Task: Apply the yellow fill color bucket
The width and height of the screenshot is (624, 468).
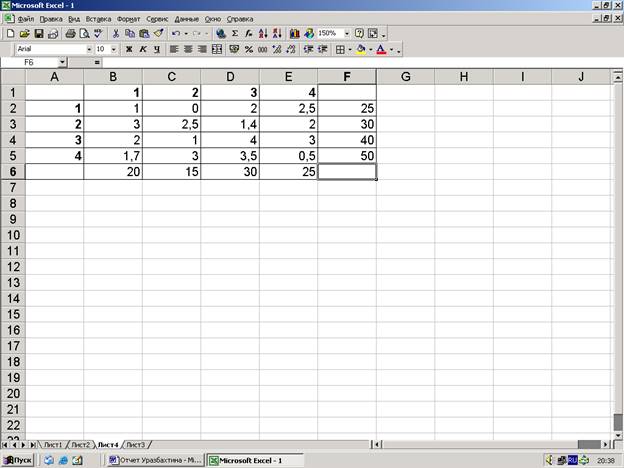Action: click(361, 49)
